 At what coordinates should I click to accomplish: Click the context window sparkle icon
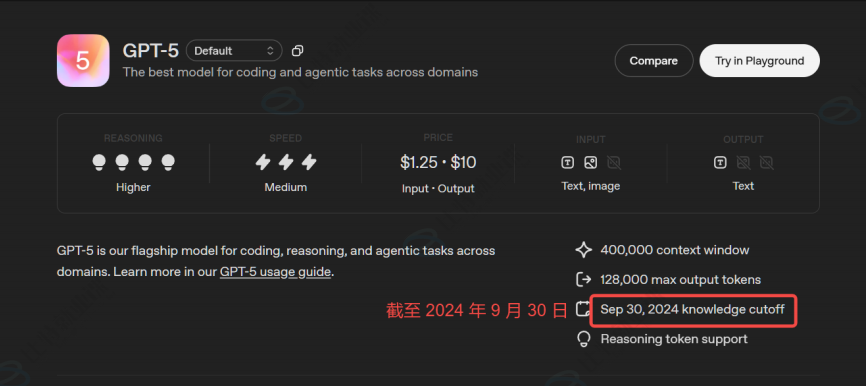click(x=584, y=250)
